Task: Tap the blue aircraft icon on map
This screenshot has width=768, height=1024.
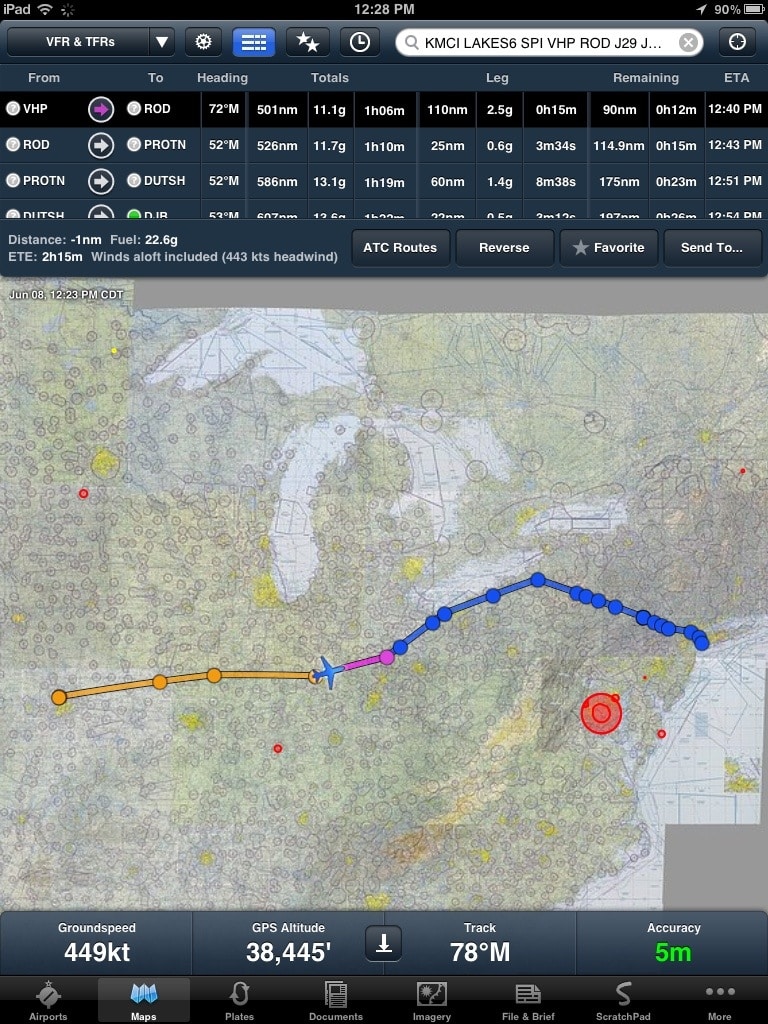Action: [326, 671]
